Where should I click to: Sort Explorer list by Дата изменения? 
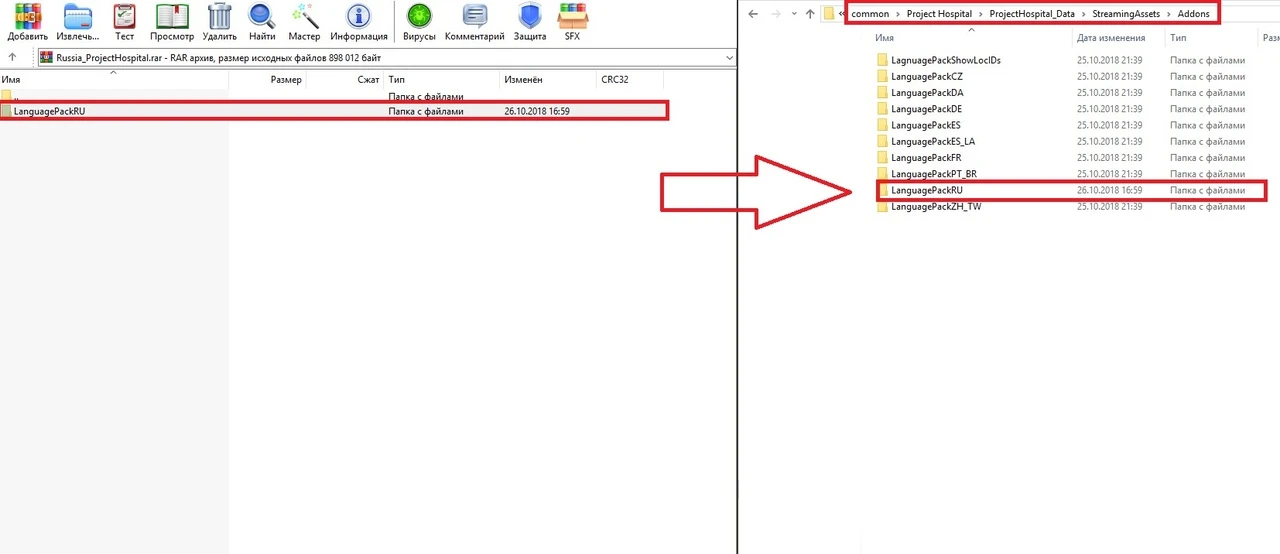click(x=1111, y=38)
